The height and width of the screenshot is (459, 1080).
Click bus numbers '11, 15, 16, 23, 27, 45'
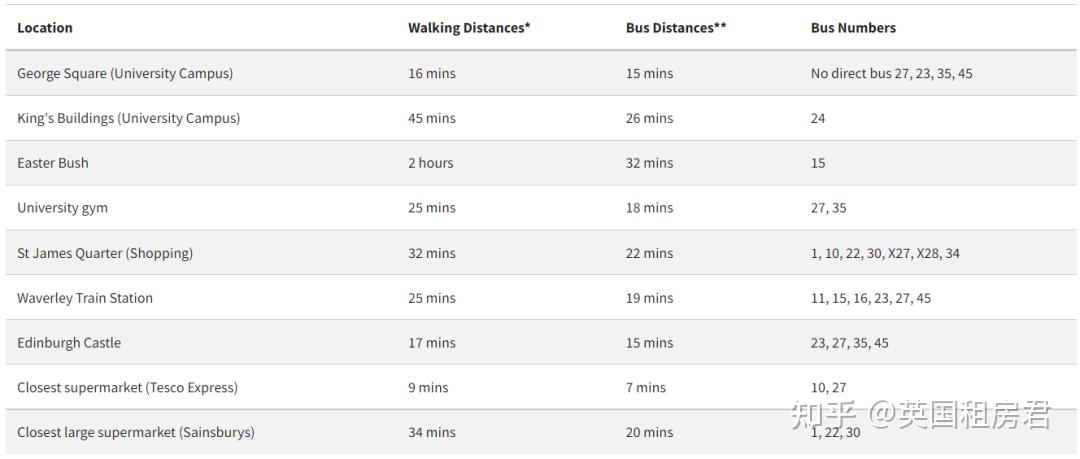point(870,298)
